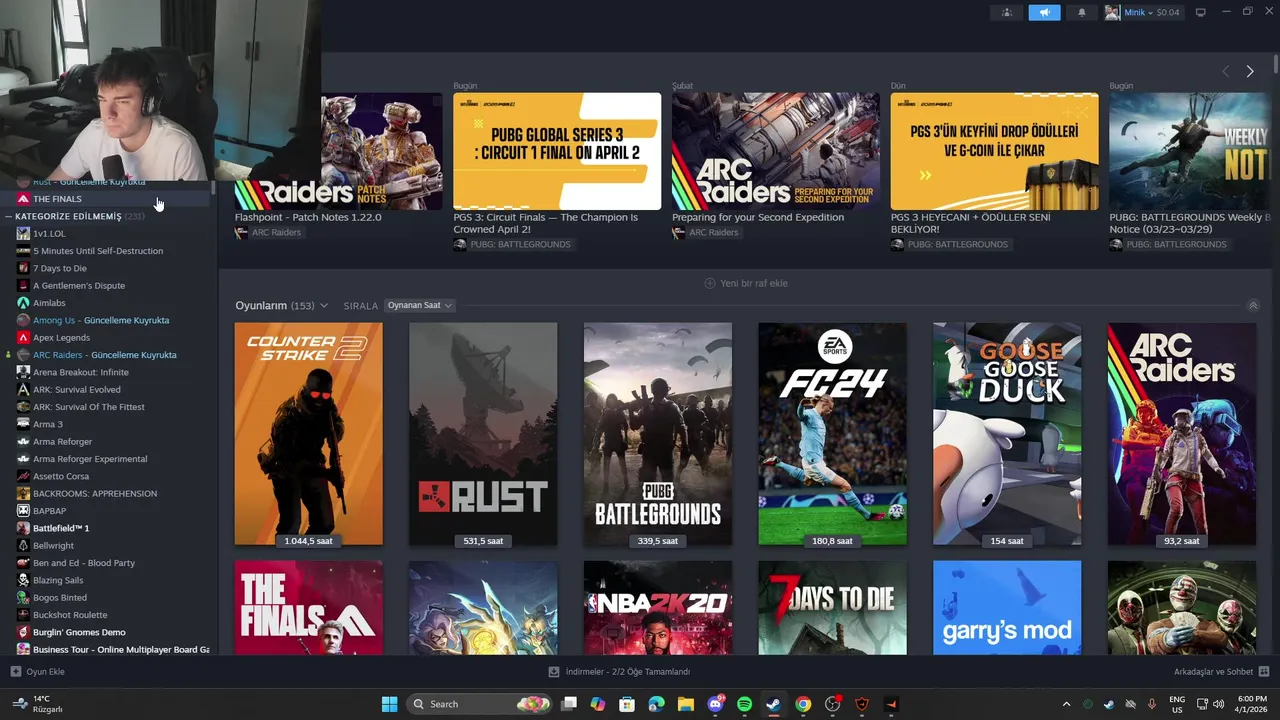
Task: Click the Aimlabs icon in sidebar
Action: pos(23,303)
